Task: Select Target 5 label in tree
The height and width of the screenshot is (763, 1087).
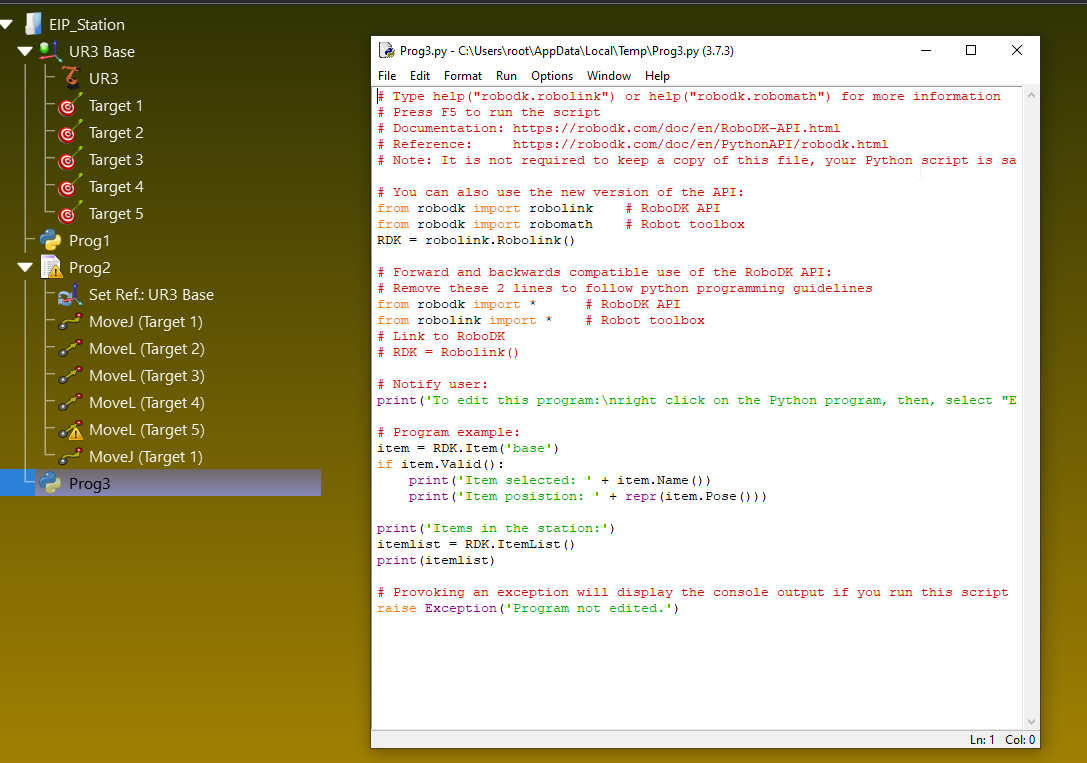Action: coord(116,214)
